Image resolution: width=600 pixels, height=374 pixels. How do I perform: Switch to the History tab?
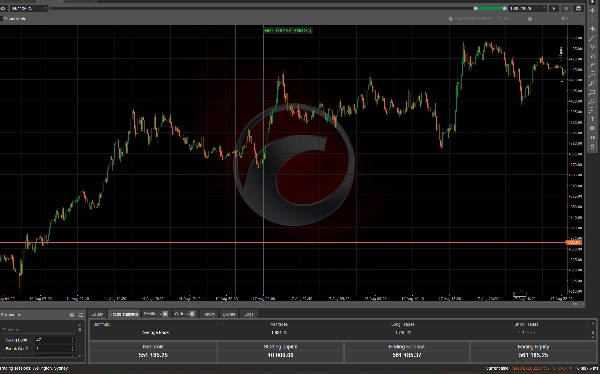[209, 314]
